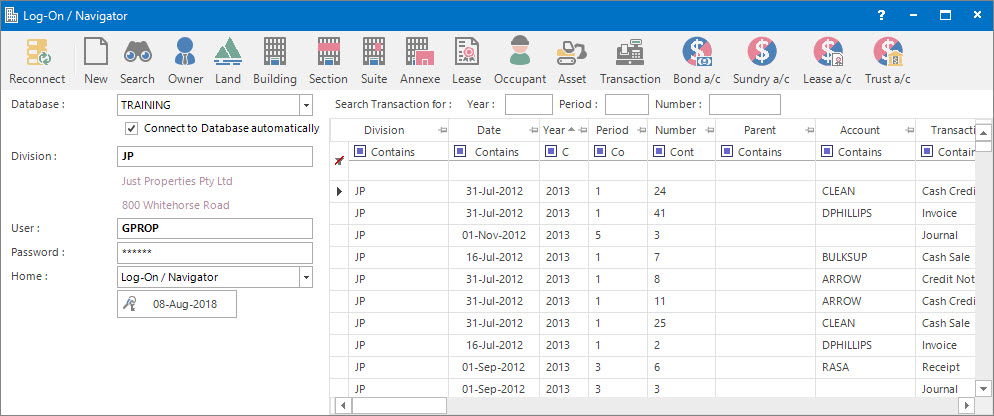This screenshot has height=416, width=994.
Task: Sort by the Date column header
Action: pyautogui.click(x=488, y=130)
